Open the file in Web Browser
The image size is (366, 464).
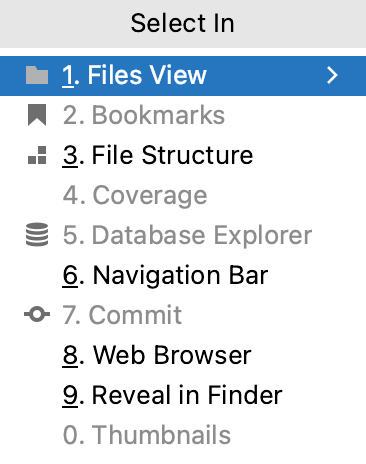coord(183,355)
